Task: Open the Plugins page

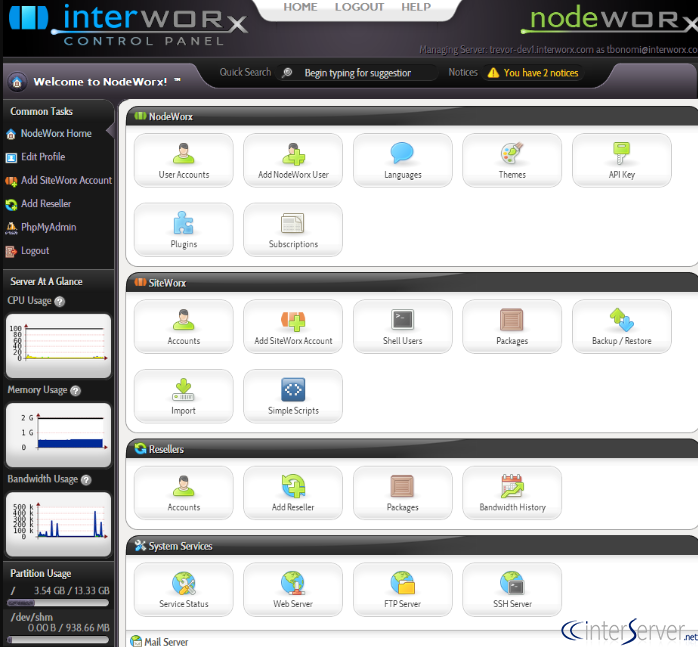Action: click(183, 230)
